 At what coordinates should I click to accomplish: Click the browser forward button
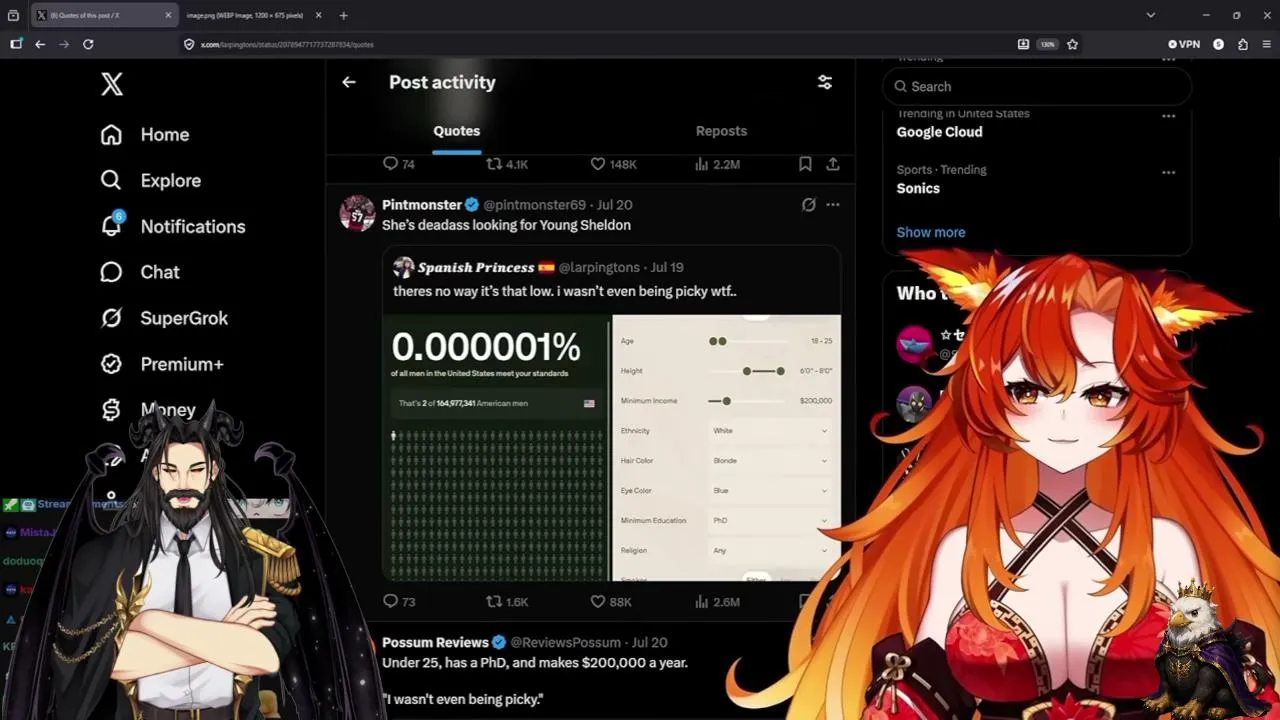pyautogui.click(x=64, y=44)
